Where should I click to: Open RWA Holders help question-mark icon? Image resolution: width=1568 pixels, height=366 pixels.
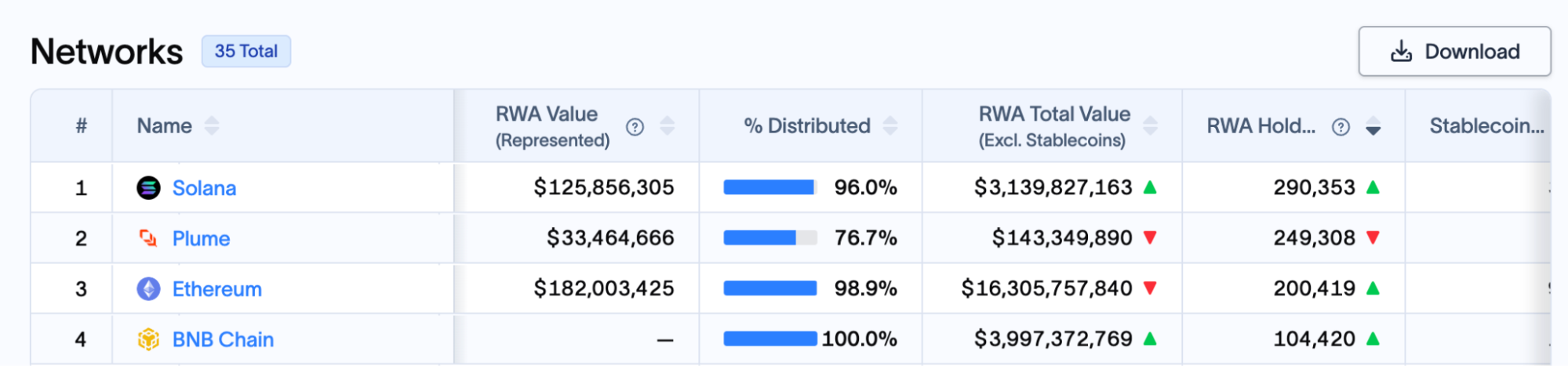click(1341, 127)
